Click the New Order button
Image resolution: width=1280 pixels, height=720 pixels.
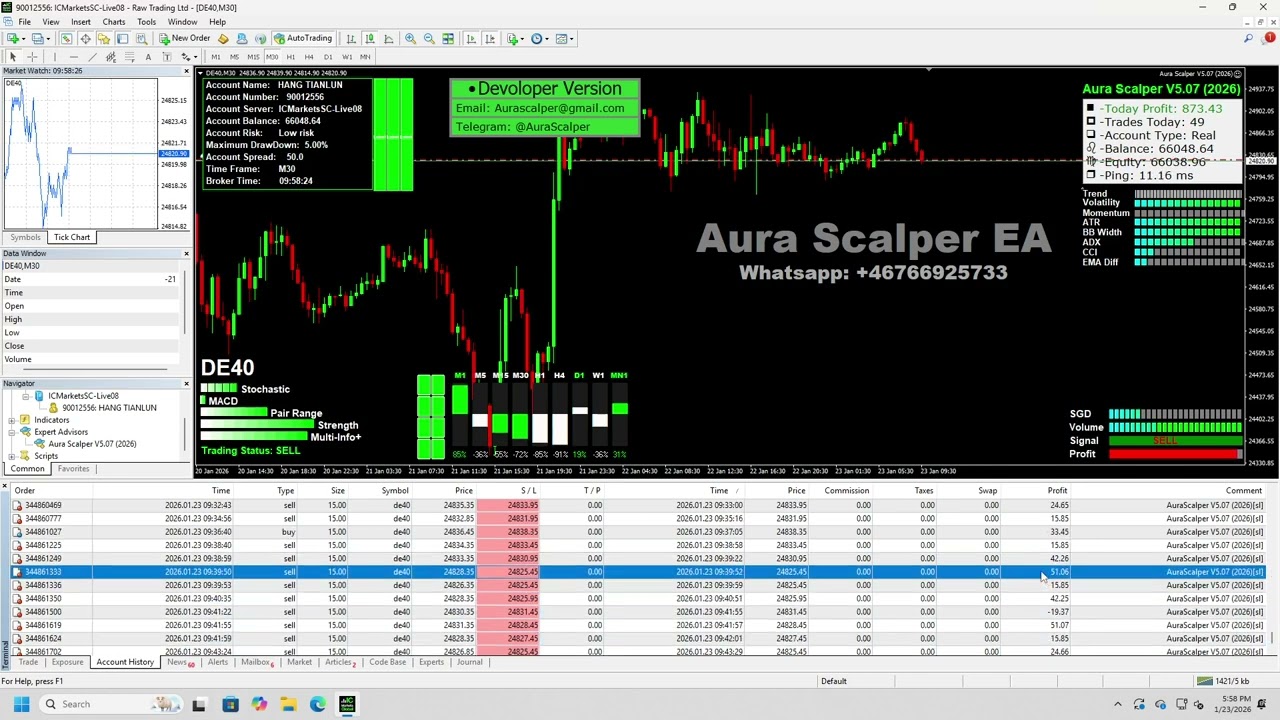[184, 38]
